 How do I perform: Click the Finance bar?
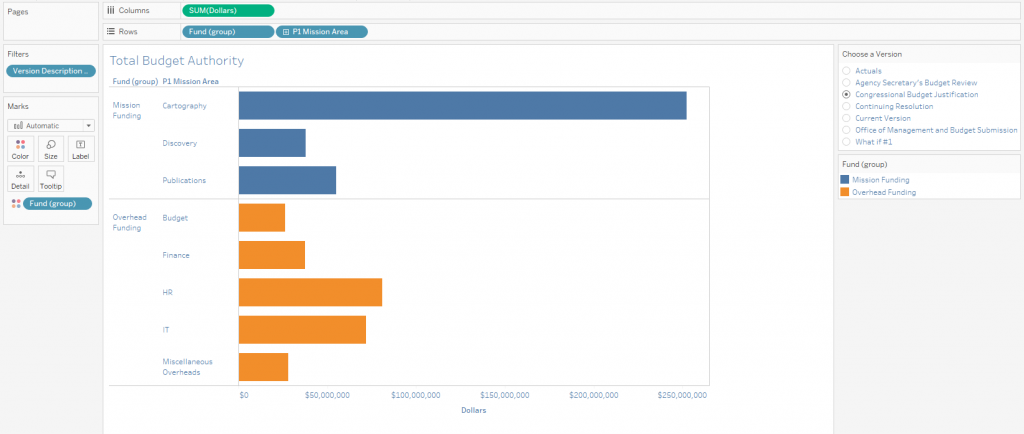272,255
